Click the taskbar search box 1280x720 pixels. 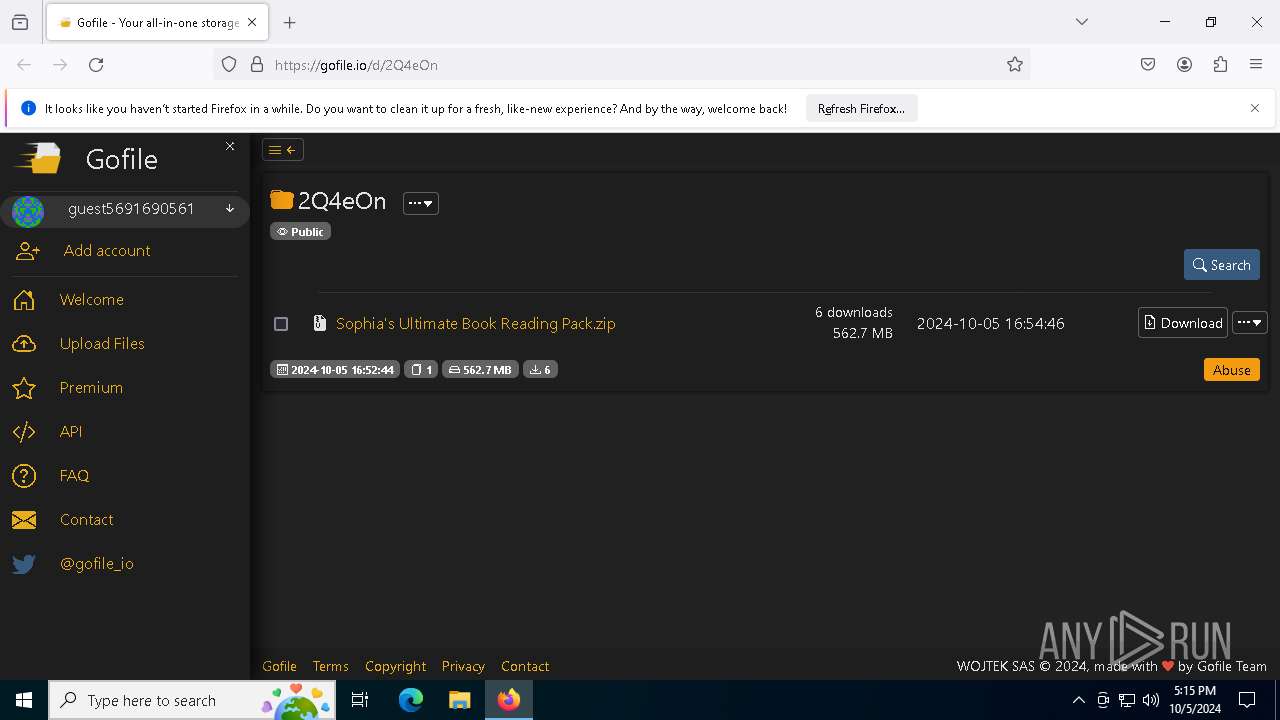tap(192, 700)
